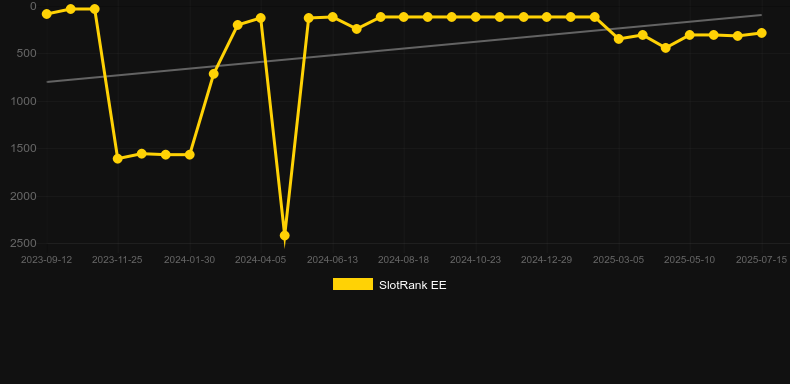Viewport: 790px width, 384px height.
Task: Click the 2024-01-30 x-axis label
Action: pos(189,260)
